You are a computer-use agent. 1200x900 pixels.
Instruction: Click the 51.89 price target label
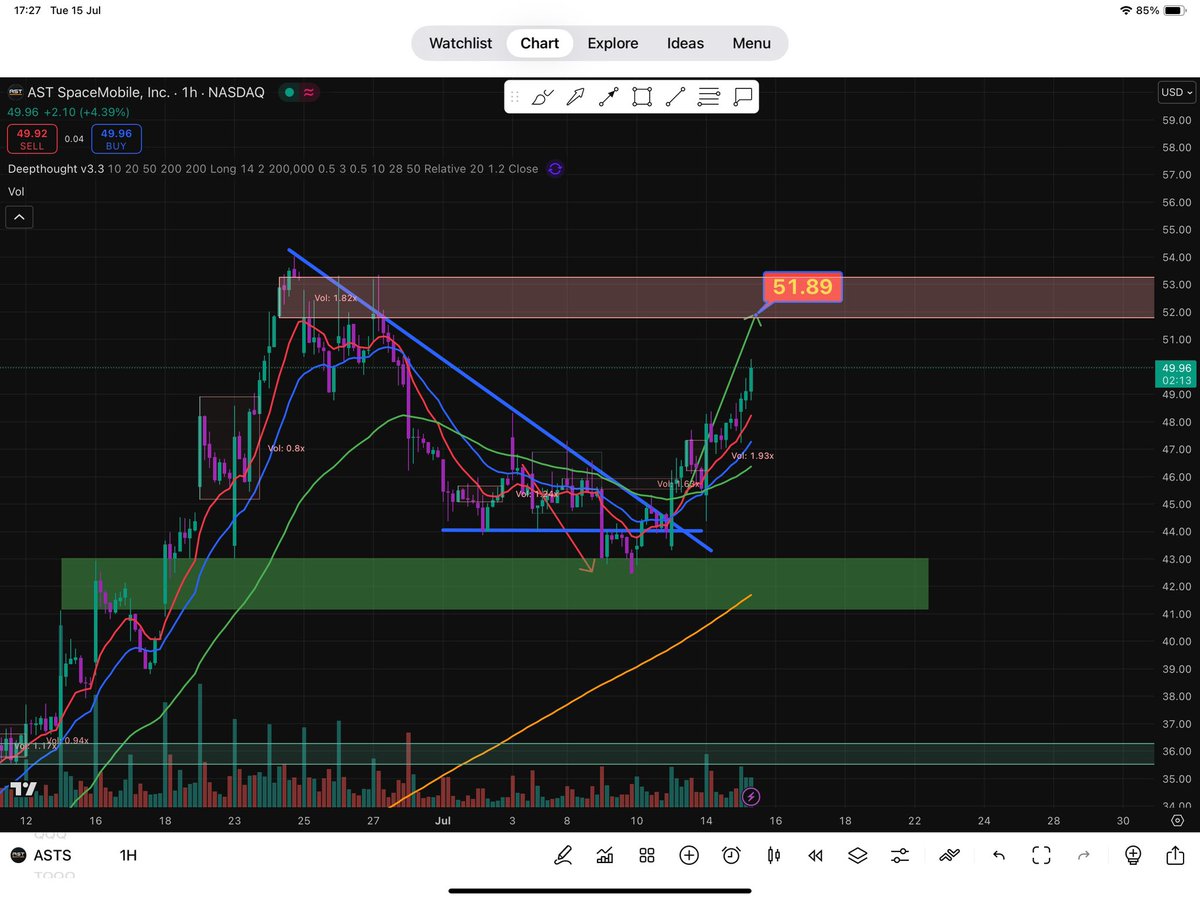803,287
